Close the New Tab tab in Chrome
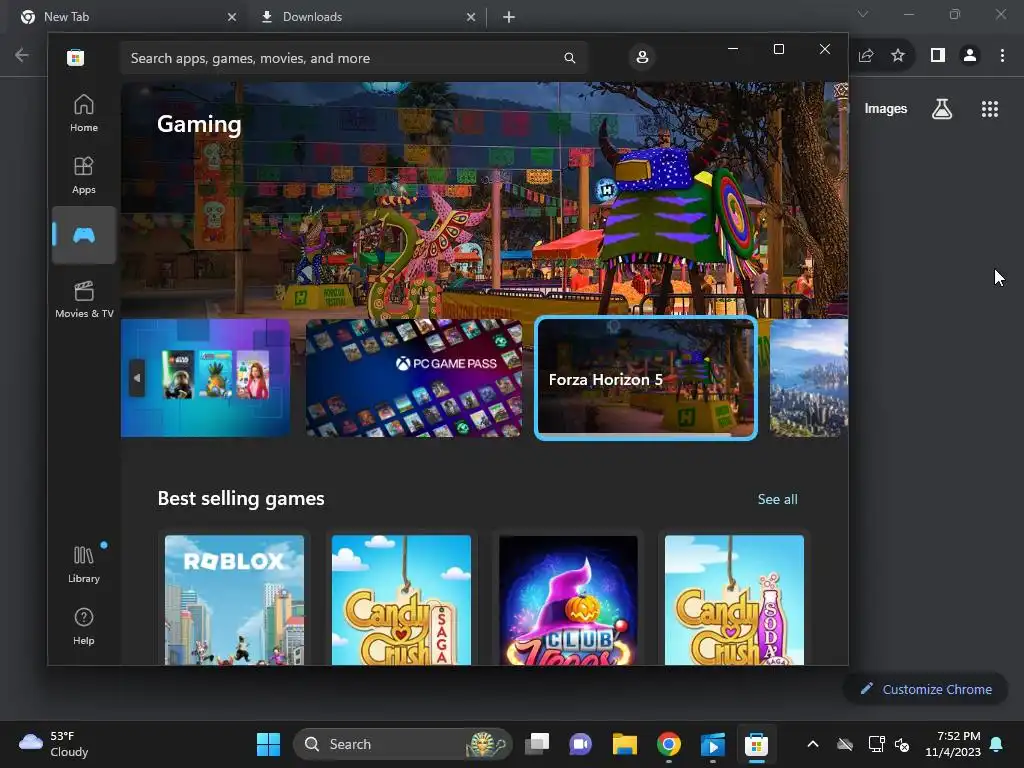The image size is (1024, 768). 232,17
